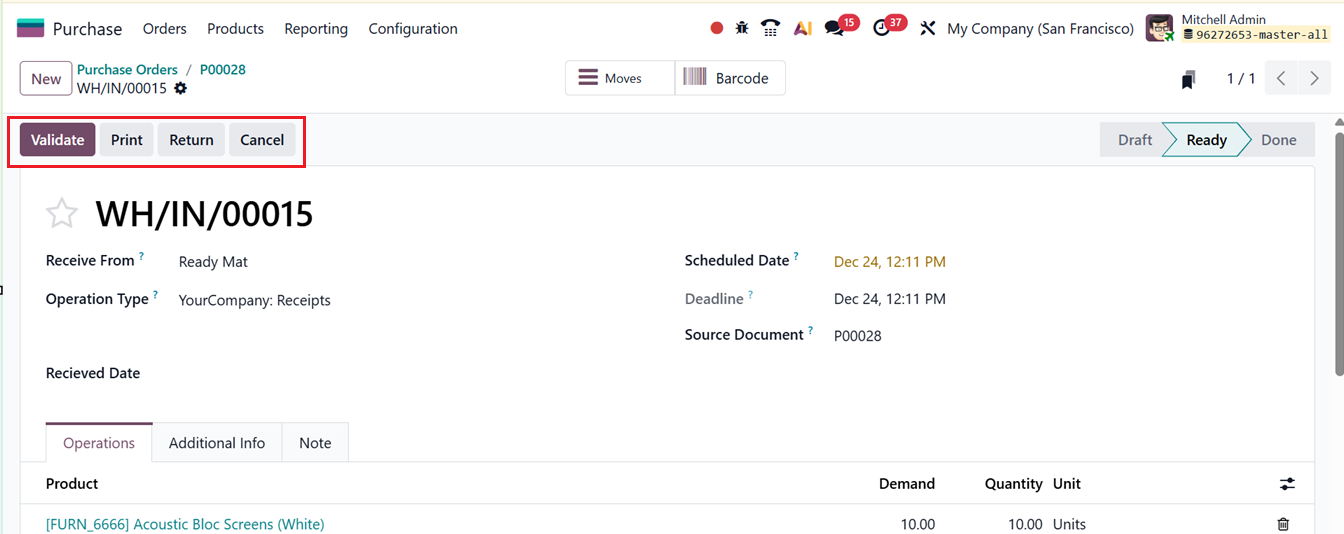Viewport: 1344px width, 534px height.
Task: Click the VoIP phone icon
Action: coord(770,28)
